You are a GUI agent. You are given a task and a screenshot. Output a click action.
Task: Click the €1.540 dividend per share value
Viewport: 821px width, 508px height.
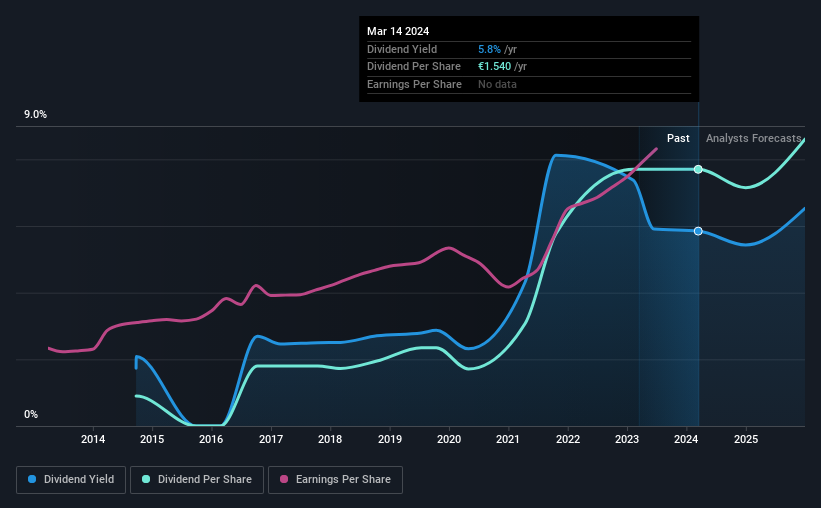[x=494, y=67]
